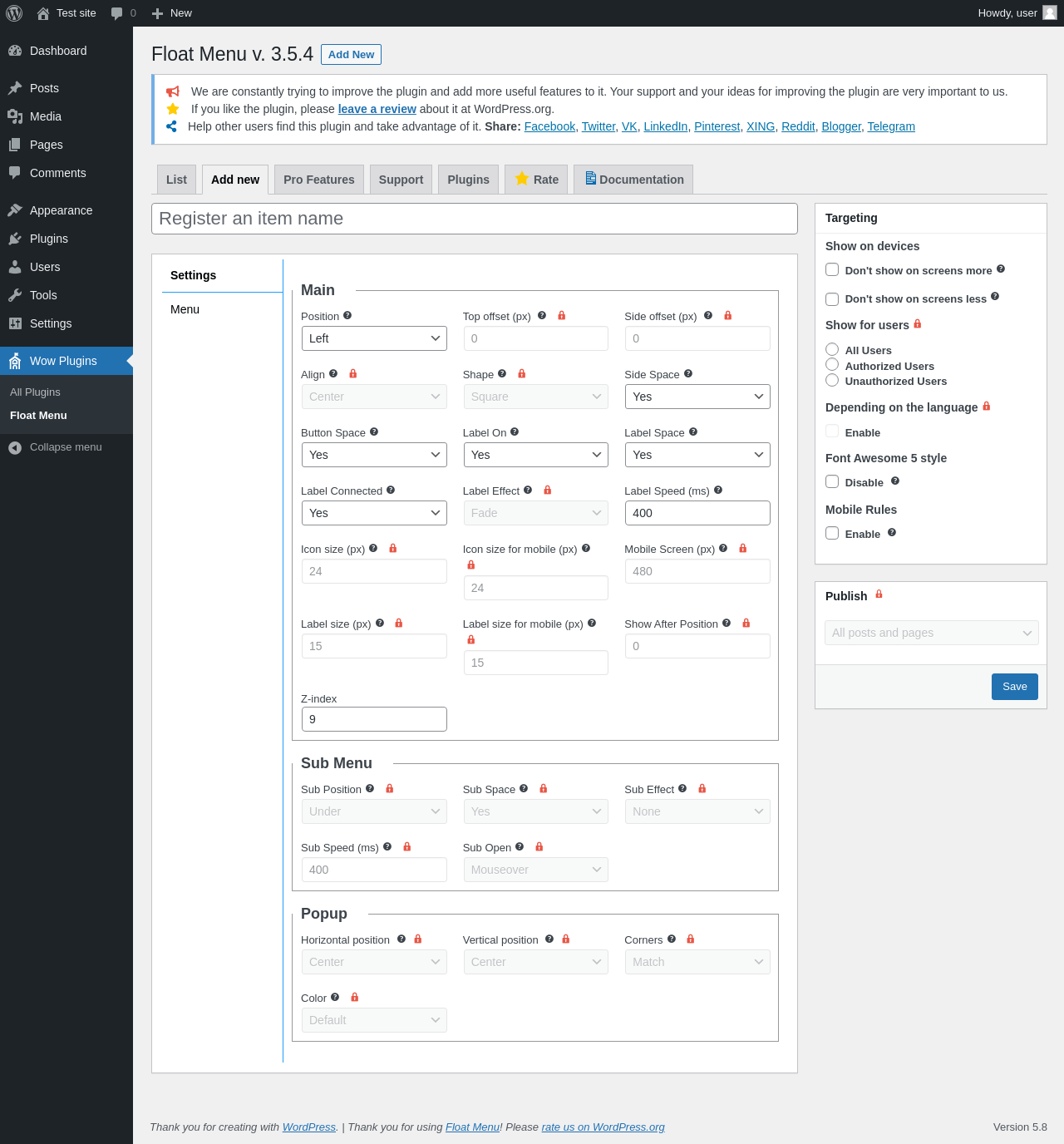Screen dimensions: 1064x1144
Task: Click the Collapse menu arrow icon
Action: 15,447
